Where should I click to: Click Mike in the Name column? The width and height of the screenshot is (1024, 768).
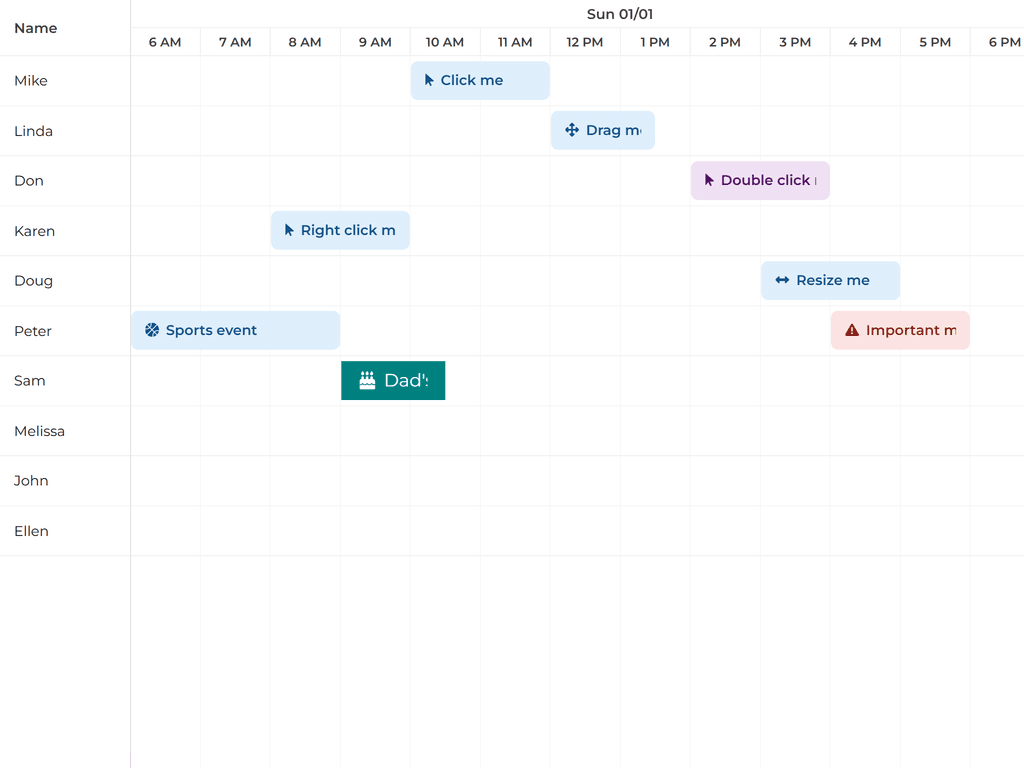[31, 81]
